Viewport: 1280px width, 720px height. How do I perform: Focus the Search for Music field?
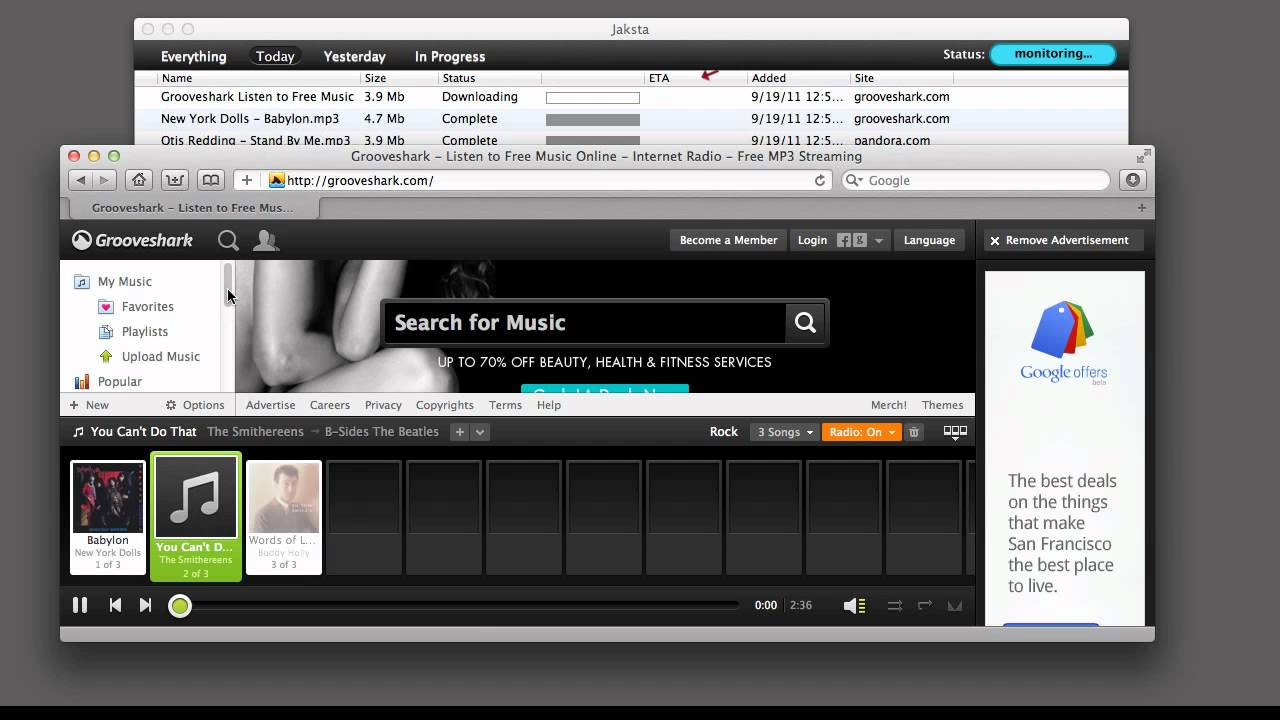[586, 322]
